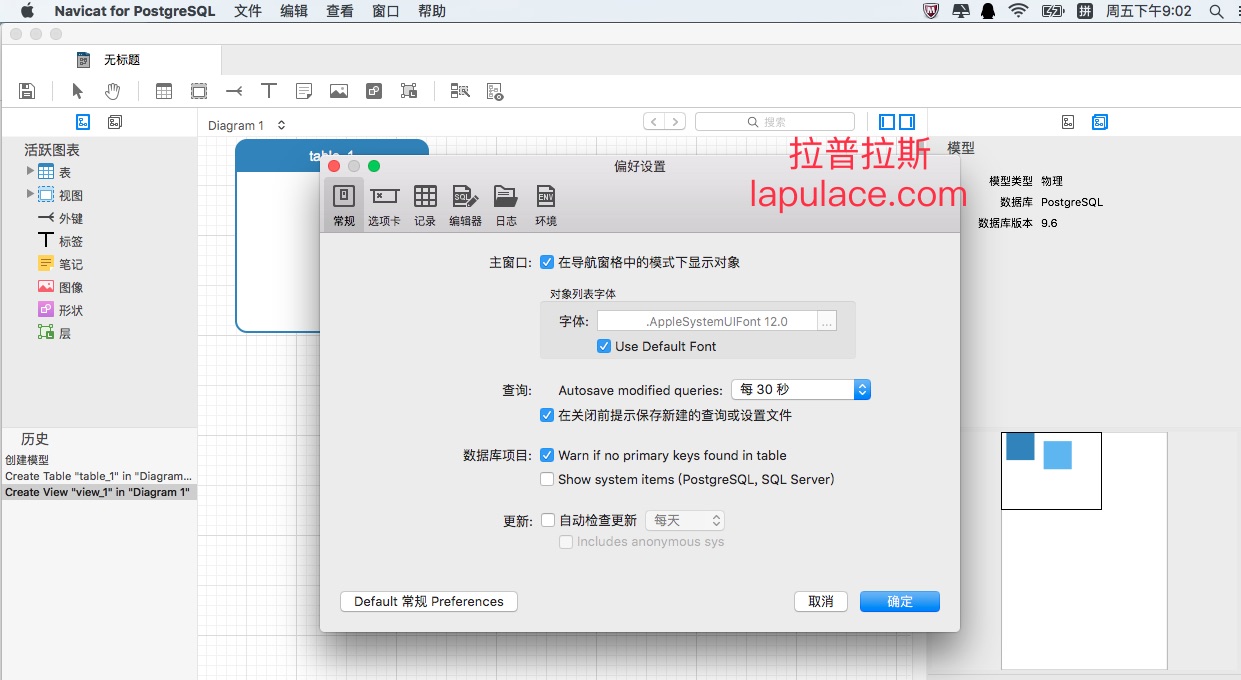
Task: Click the battery status icon
Action: pyautogui.click(x=1052, y=11)
